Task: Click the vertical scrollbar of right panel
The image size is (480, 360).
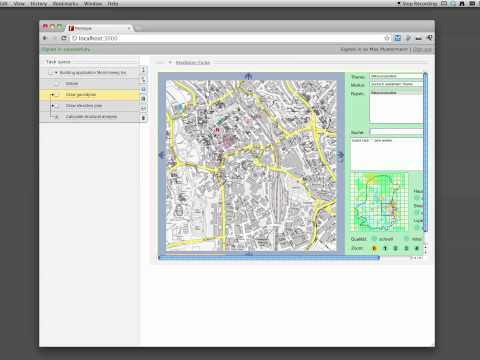Action: point(425,152)
